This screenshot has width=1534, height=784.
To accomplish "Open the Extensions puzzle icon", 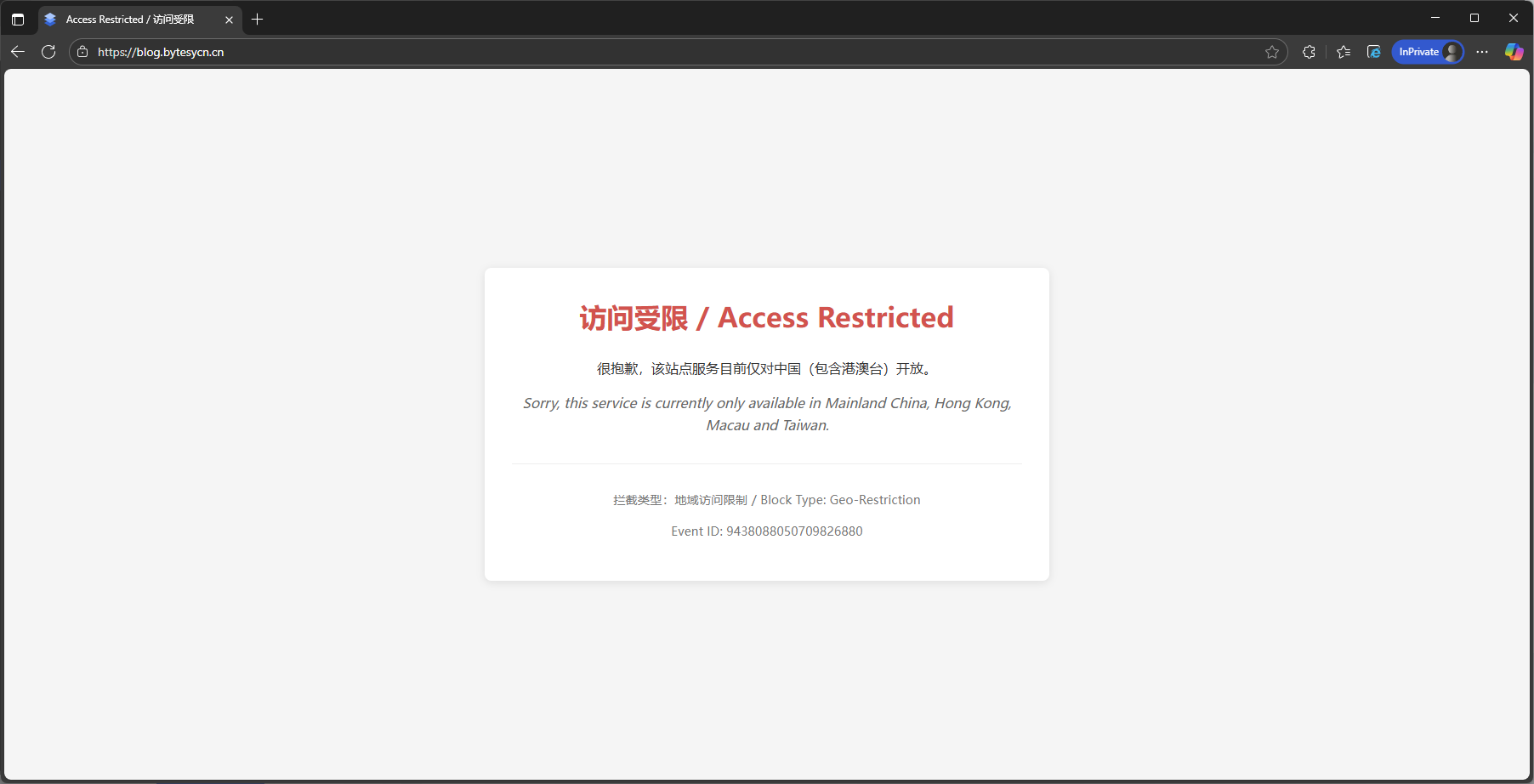I will (x=1309, y=52).
